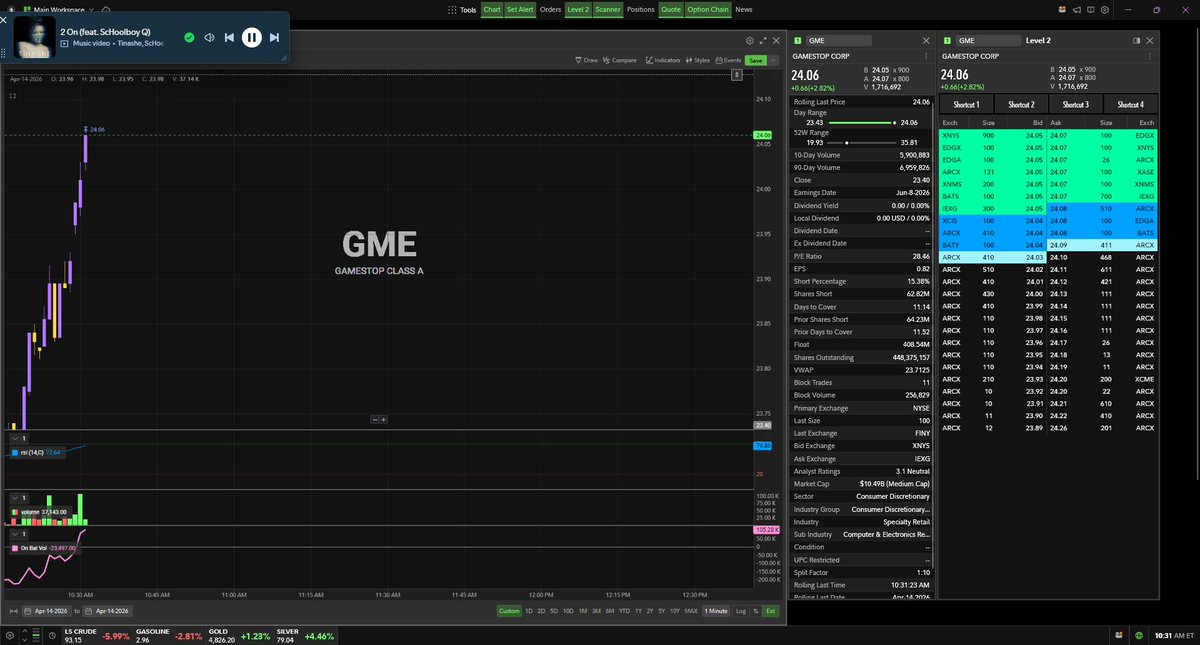Open chart Styles settings
Image resolution: width=1200 pixels, height=645 pixels.
(698, 60)
